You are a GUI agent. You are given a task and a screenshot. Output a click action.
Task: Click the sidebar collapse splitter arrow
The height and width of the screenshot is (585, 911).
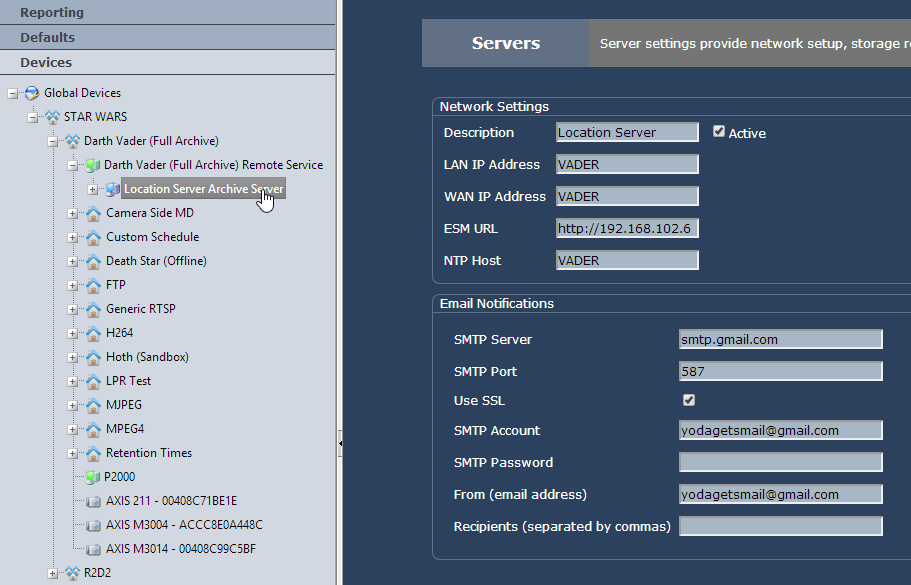339,443
